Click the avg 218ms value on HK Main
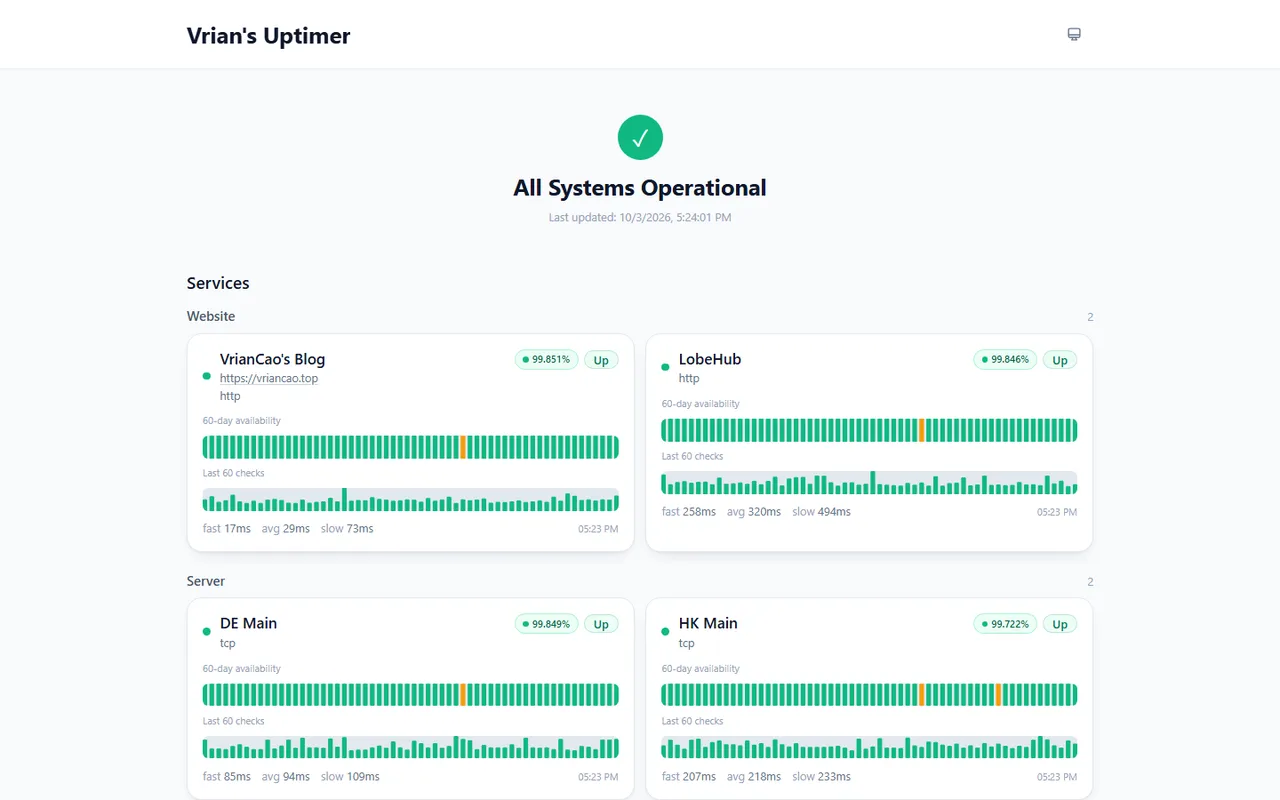Viewport: 1280px width, 800px height. [x=754, y=776]
